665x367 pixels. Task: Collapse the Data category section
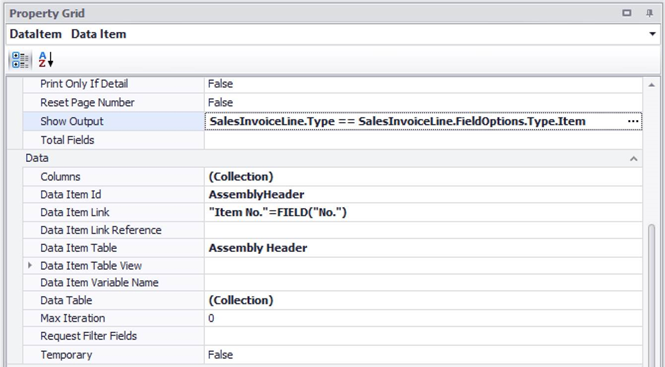pos(634,159)
